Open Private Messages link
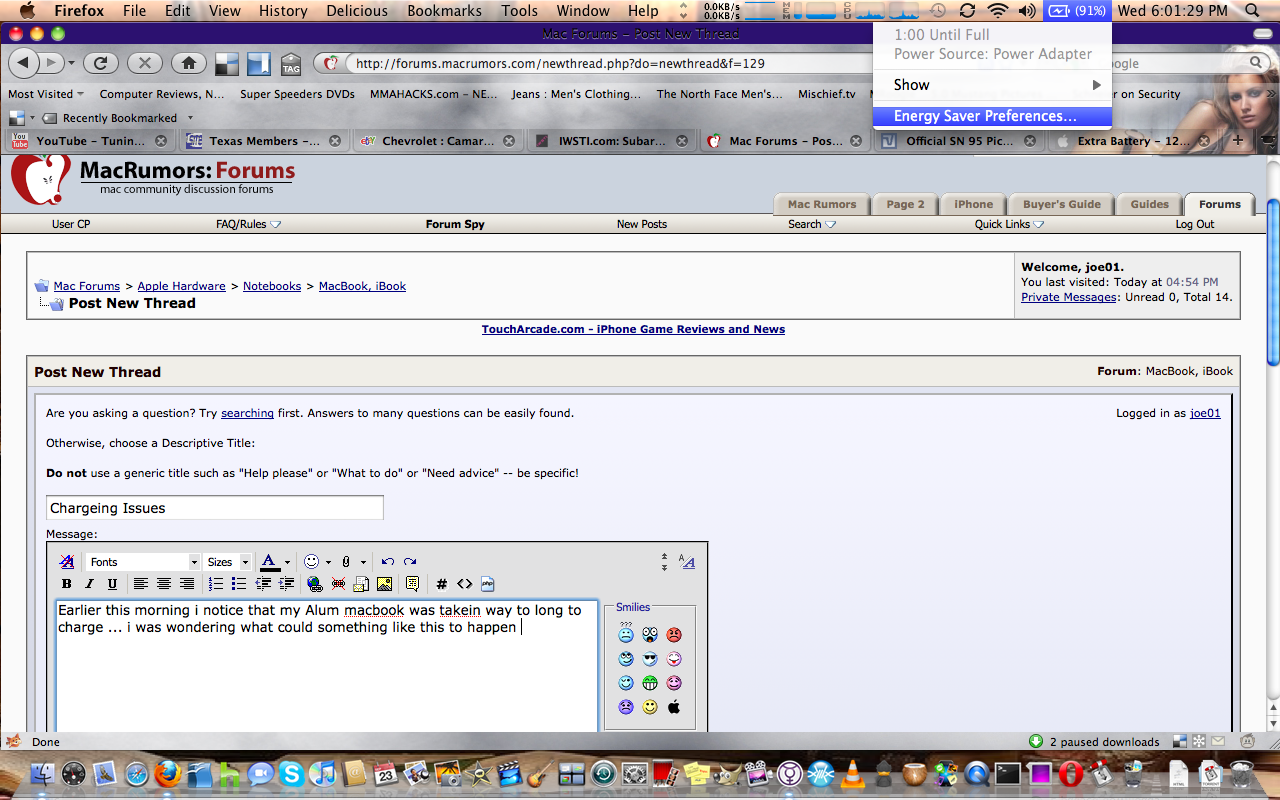Screen dimensions: 1280x800 pyautogui.click(x=1069, y=297)
